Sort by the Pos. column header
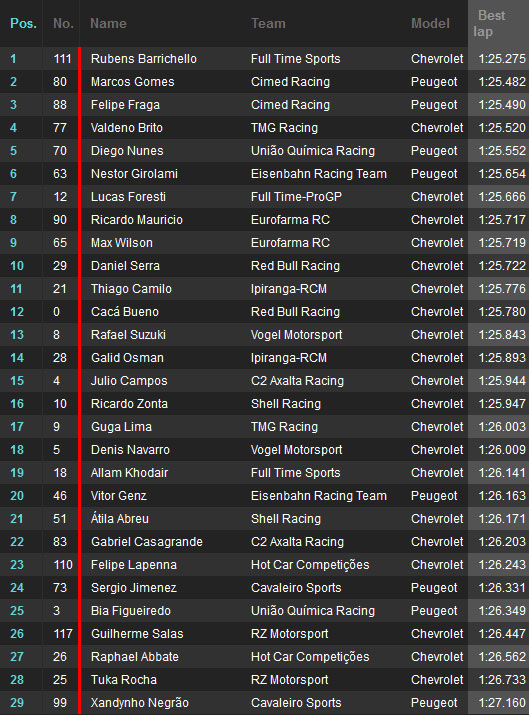529x715 pixels. [x=23, y=23]
